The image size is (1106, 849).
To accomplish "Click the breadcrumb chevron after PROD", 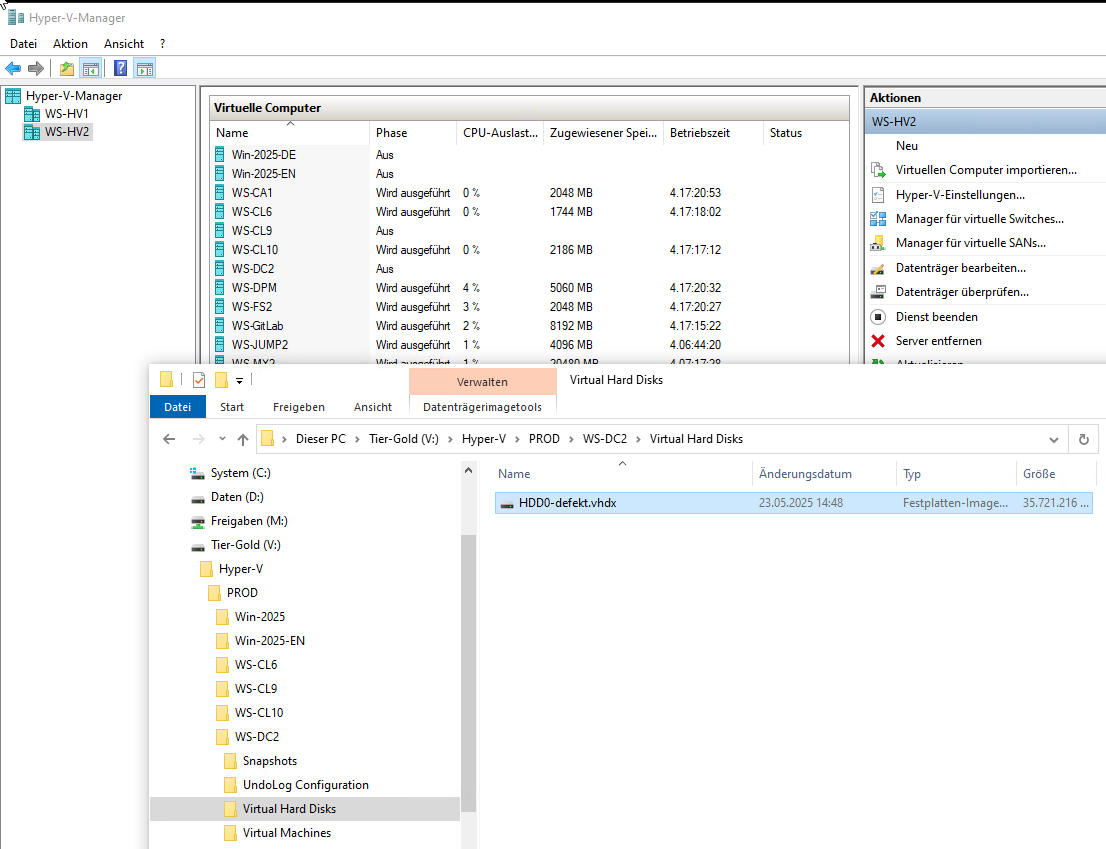I will [x=571, y=439].
